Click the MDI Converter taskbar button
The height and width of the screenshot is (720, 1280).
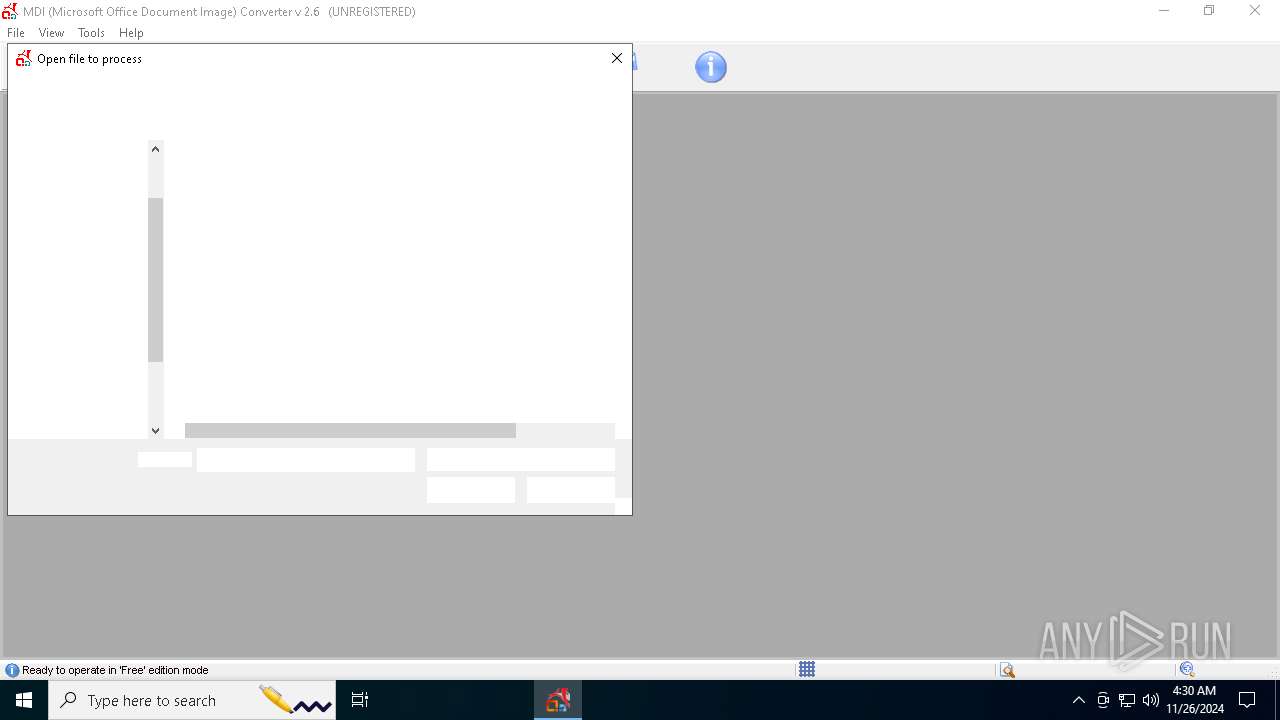[x=558, y=700]
